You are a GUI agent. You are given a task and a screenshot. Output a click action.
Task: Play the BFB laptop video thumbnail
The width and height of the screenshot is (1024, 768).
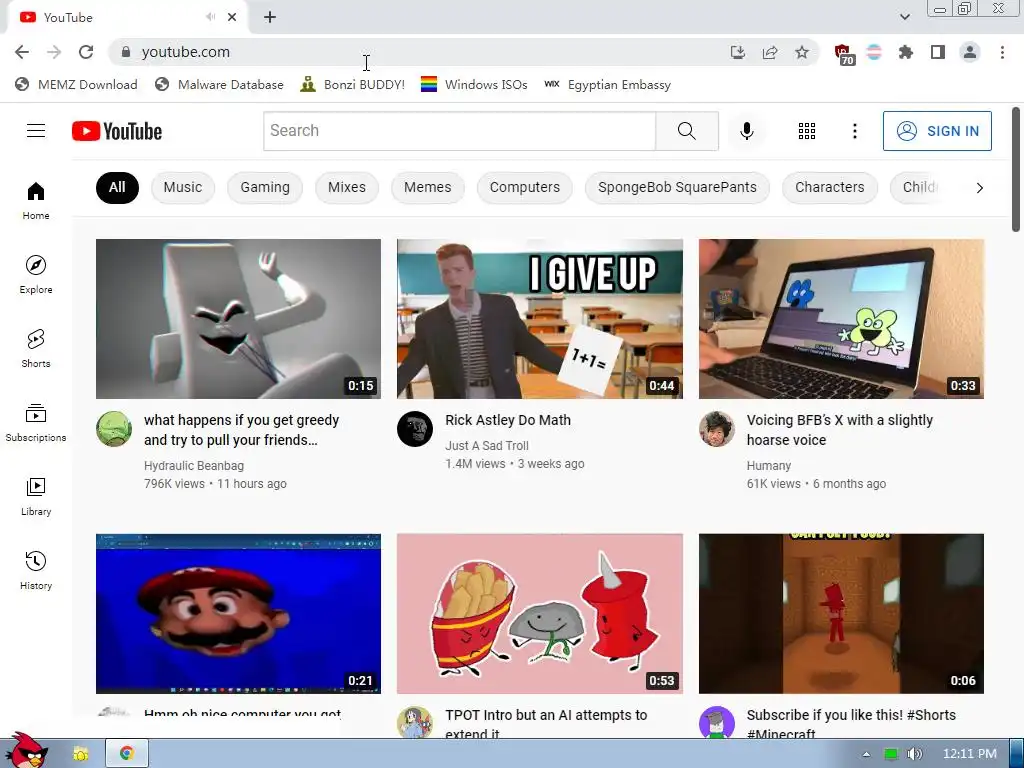point(841,319)
